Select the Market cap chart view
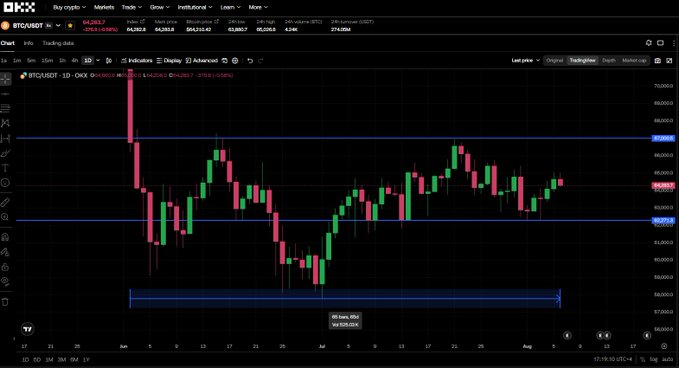This screenshot has width=679, height=368. 634,61
